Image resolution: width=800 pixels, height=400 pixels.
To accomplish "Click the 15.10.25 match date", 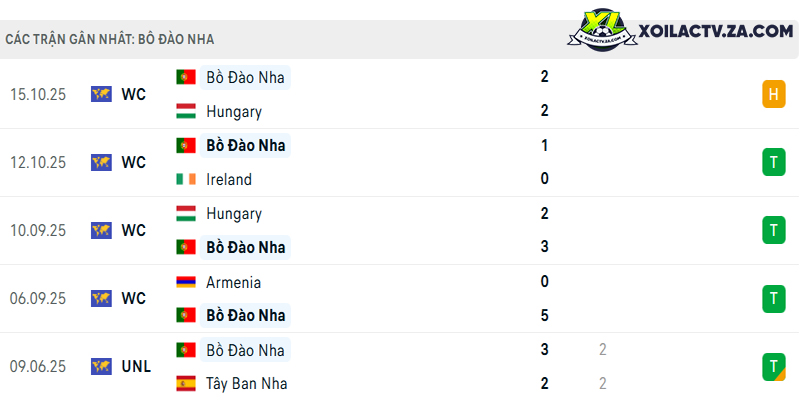I will (38, 94).
